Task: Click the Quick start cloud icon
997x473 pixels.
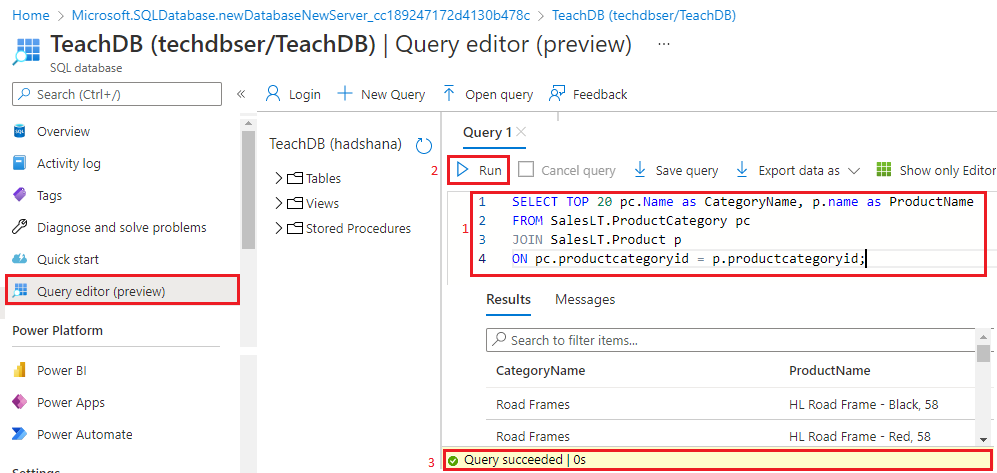Action: (x=20, y=259)
